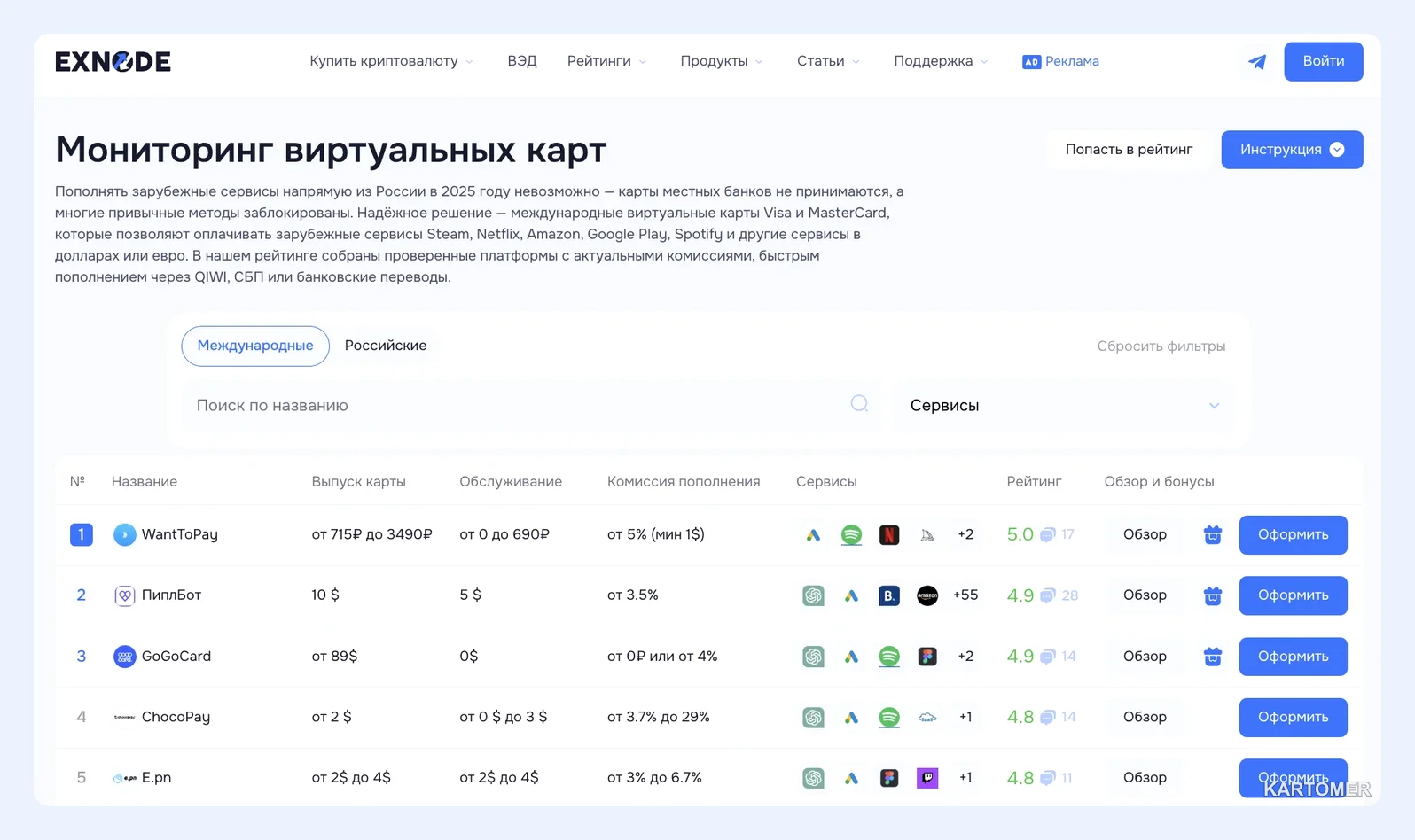1415x840 pixels.
Task: Click the Amazon icon in ПиплБот row
Action: tap(927, 596)
